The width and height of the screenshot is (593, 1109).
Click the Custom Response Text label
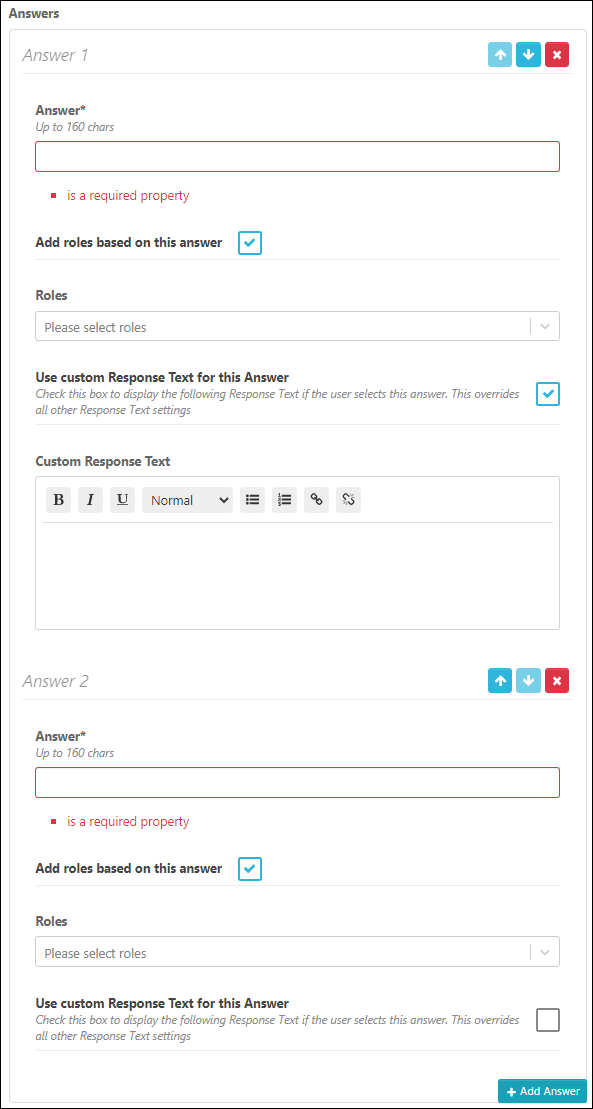coord(103,461)
